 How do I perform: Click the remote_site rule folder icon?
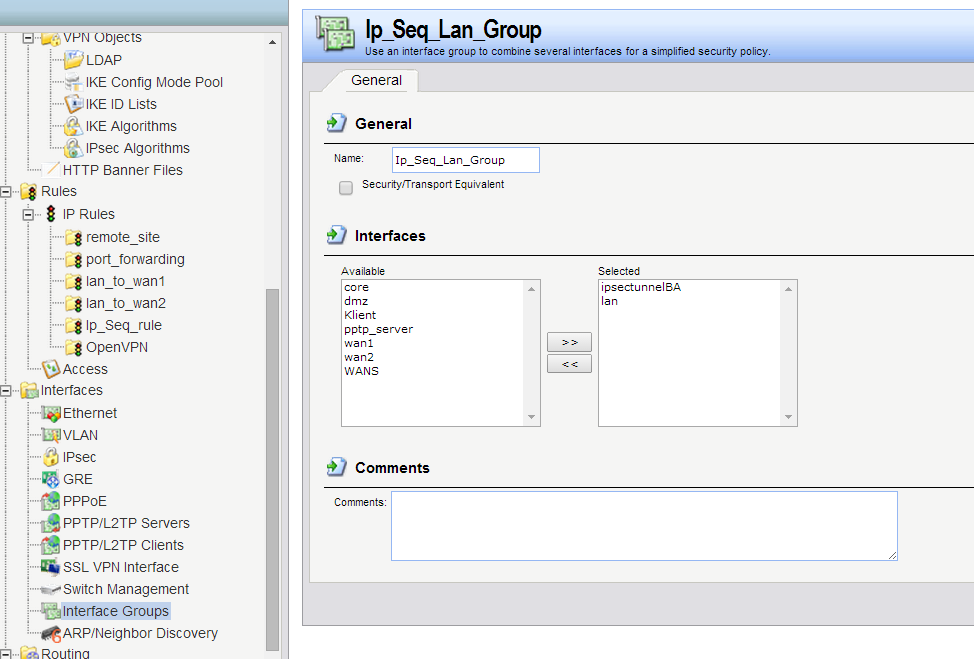[x=73, y=237]
